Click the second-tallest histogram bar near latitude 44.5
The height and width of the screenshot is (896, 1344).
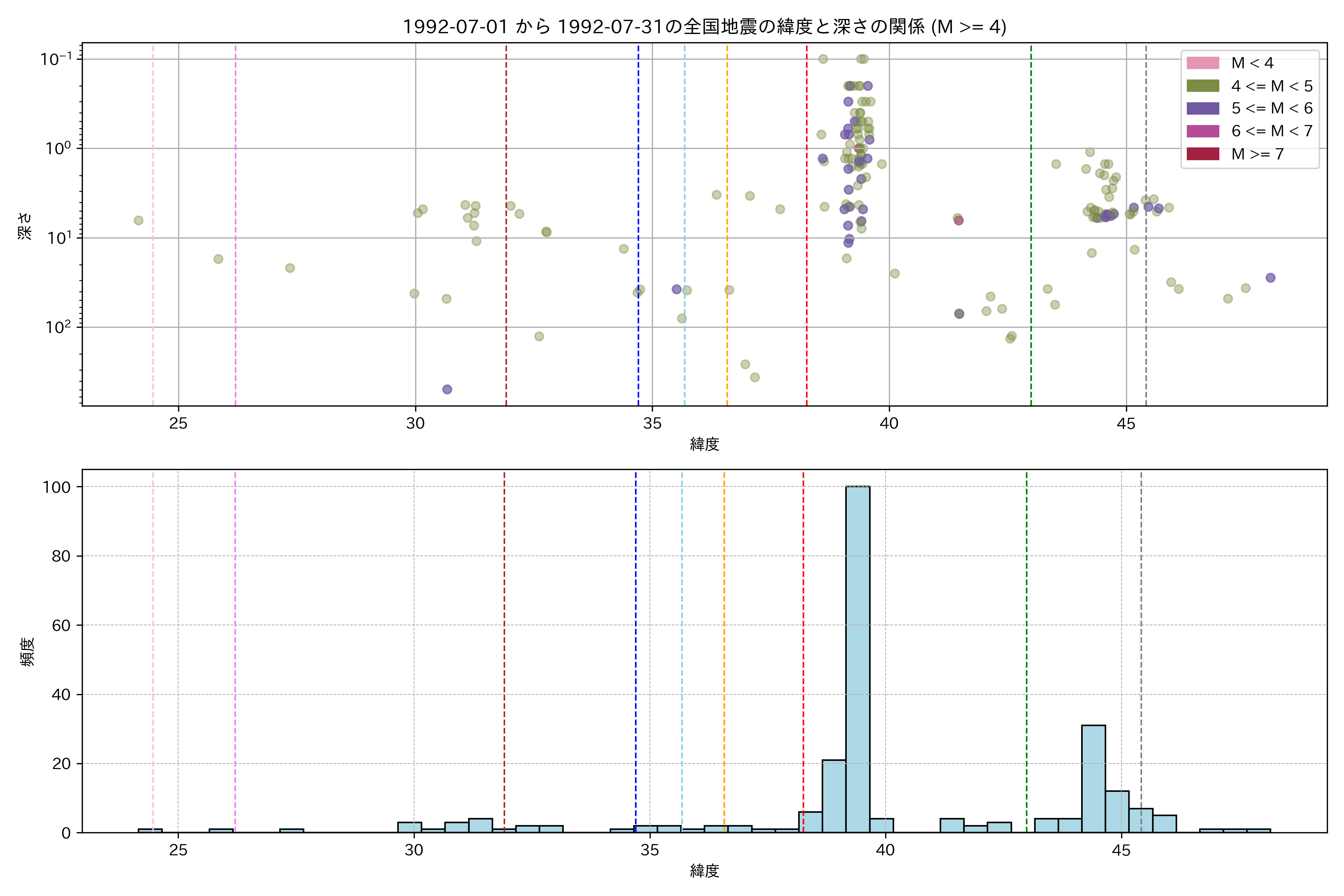1093,778
